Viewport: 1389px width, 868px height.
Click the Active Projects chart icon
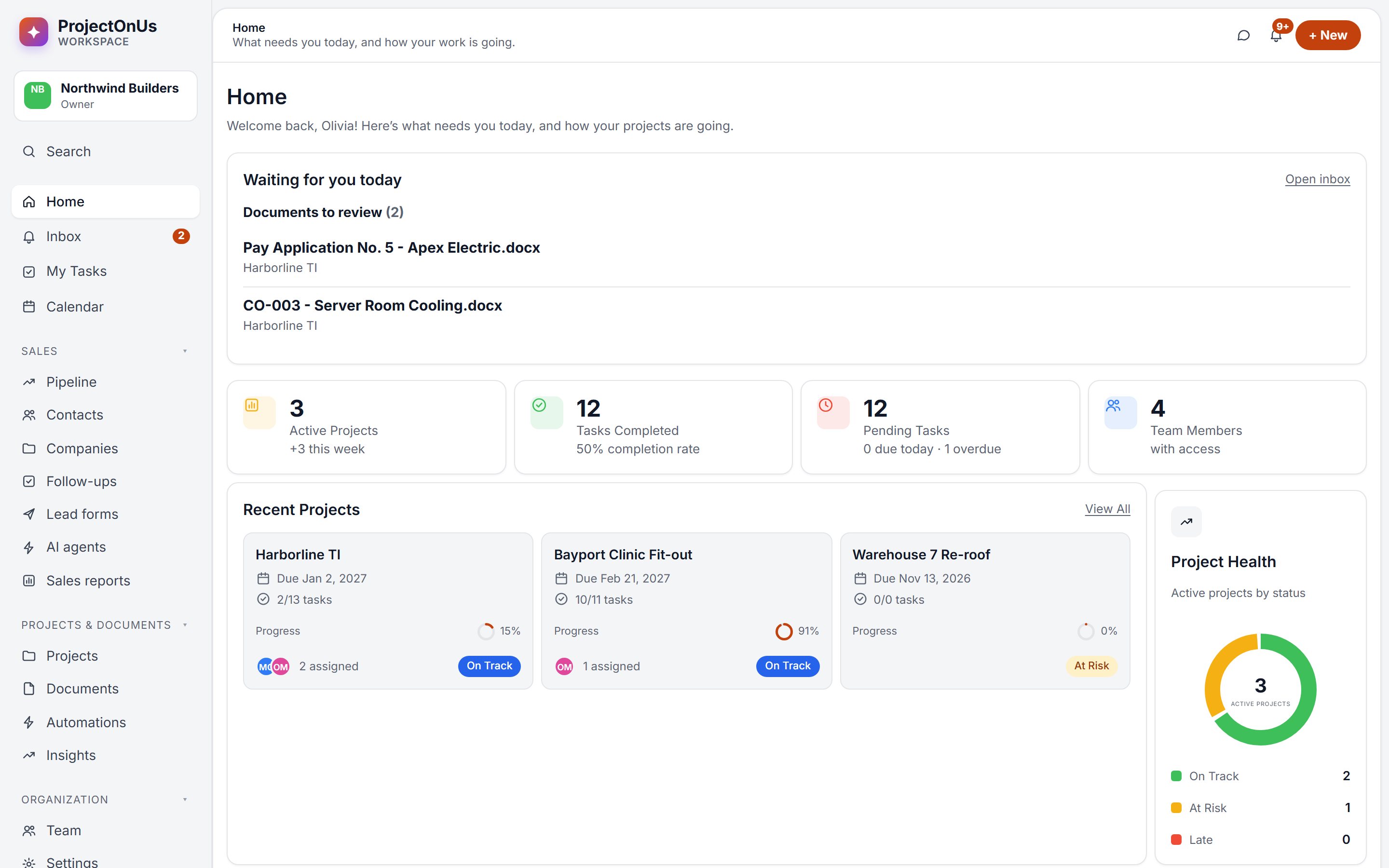[x=259, y=413]
